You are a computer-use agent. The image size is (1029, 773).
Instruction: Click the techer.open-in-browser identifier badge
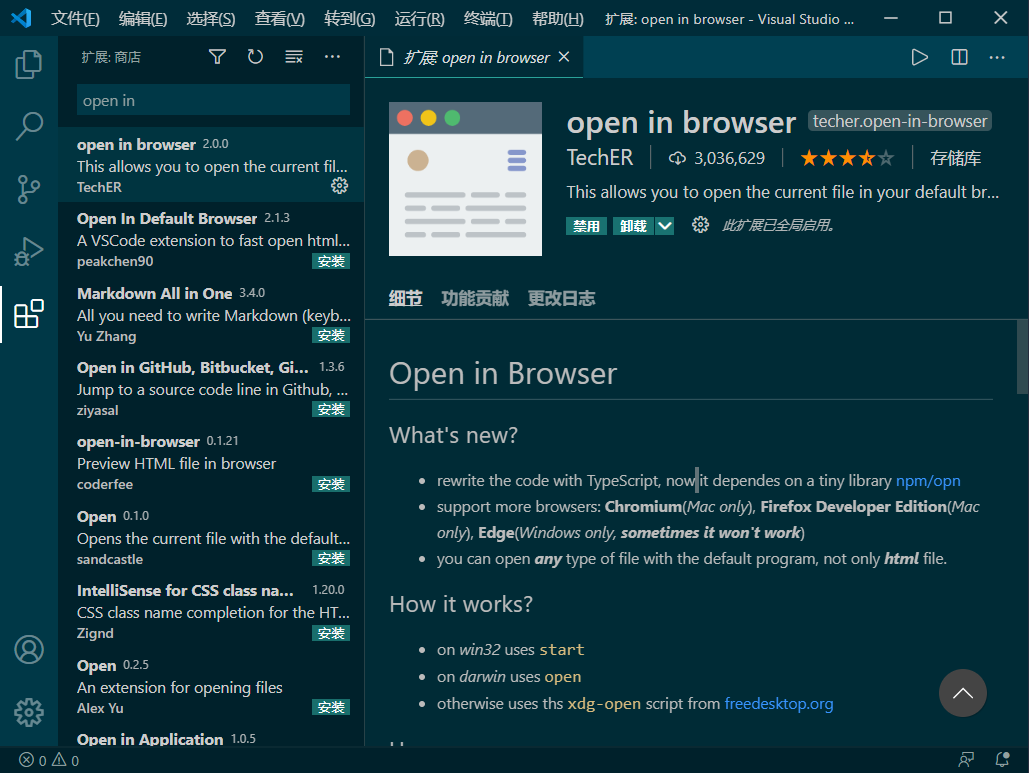(x=900, y=121)
